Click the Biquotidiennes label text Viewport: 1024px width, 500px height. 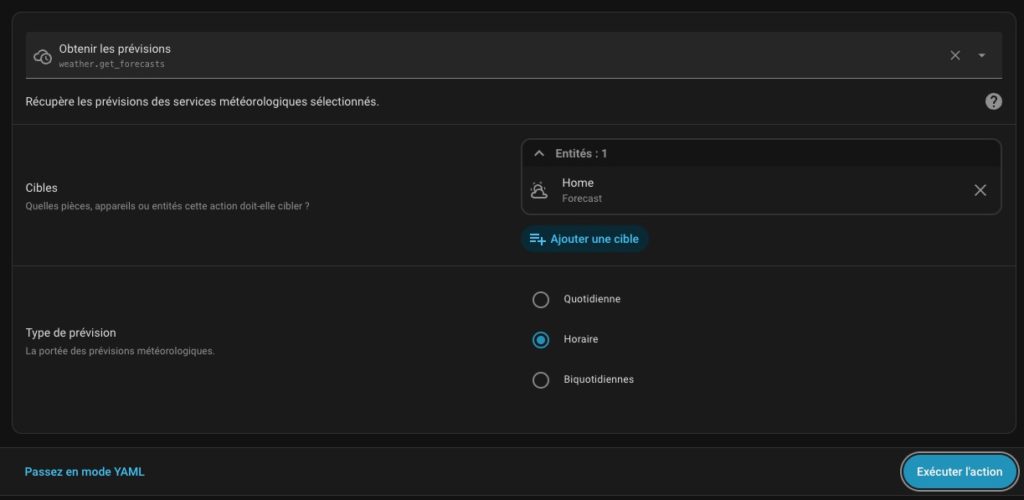(598, 380)
